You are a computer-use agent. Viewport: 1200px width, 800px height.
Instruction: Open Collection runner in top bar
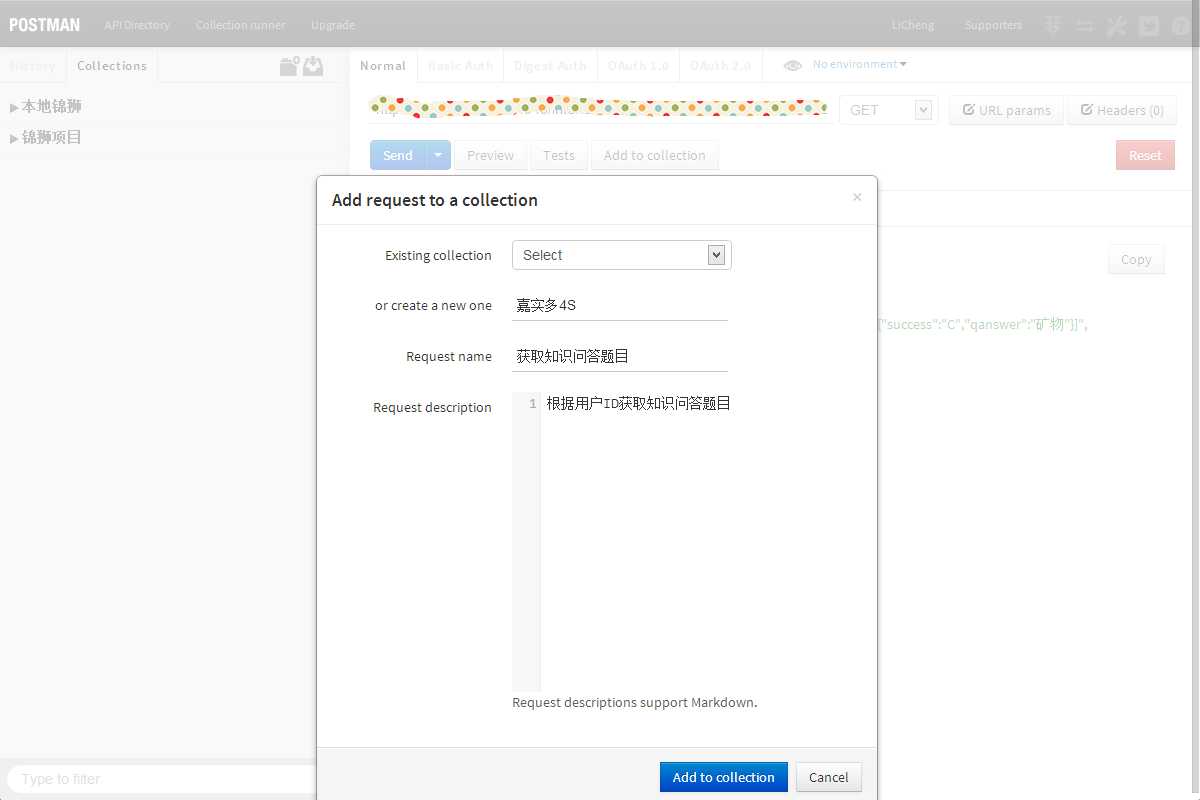pyautogui.click(x=240, y=25)
